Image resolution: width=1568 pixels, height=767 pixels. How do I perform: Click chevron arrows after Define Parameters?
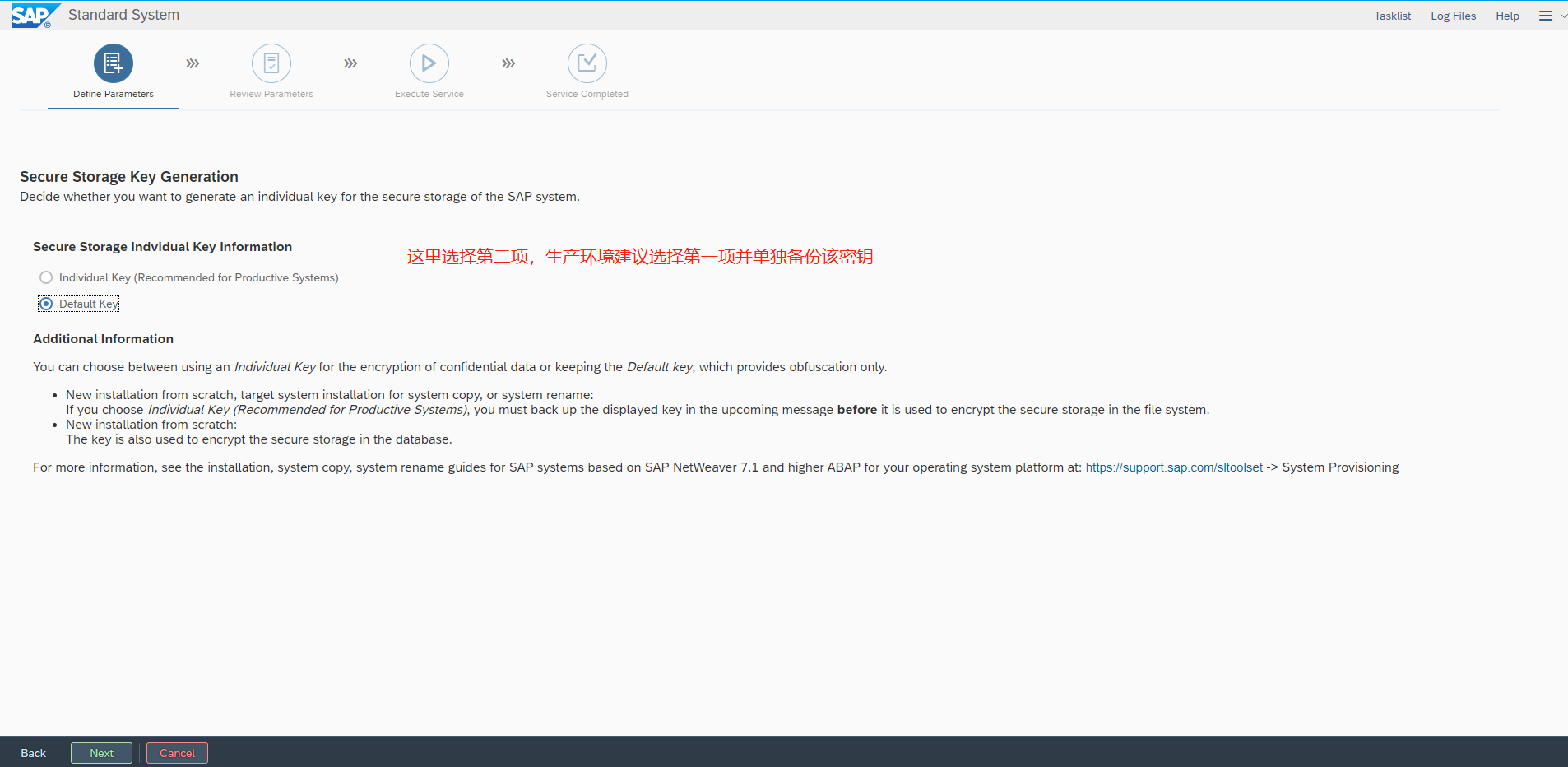click(x=193, y=63)
